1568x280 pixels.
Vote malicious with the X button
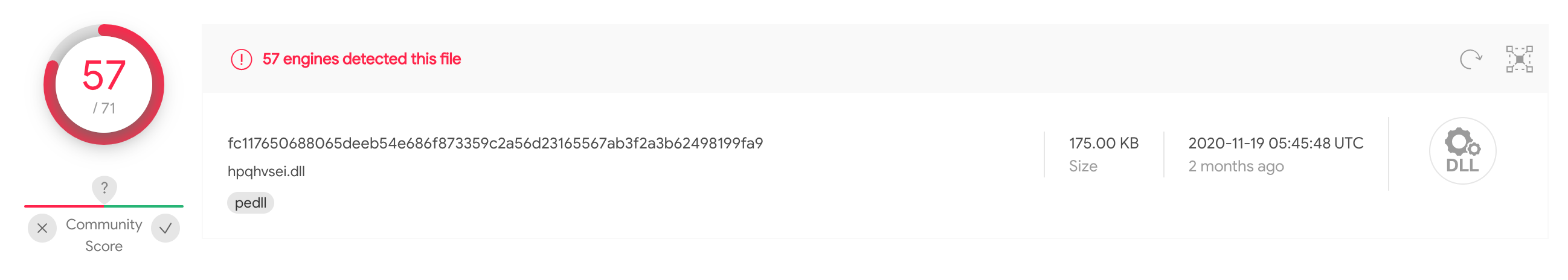coord(42,228)
